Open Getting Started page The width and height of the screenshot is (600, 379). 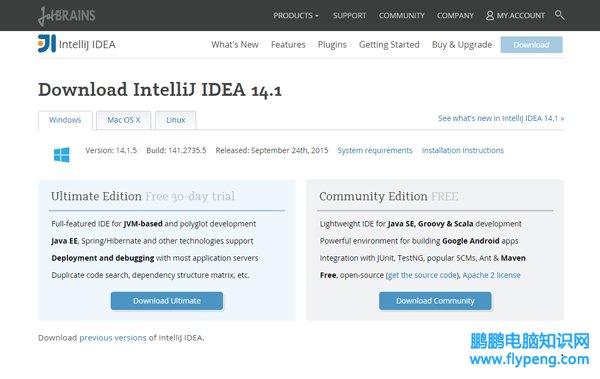pos(389,45)
